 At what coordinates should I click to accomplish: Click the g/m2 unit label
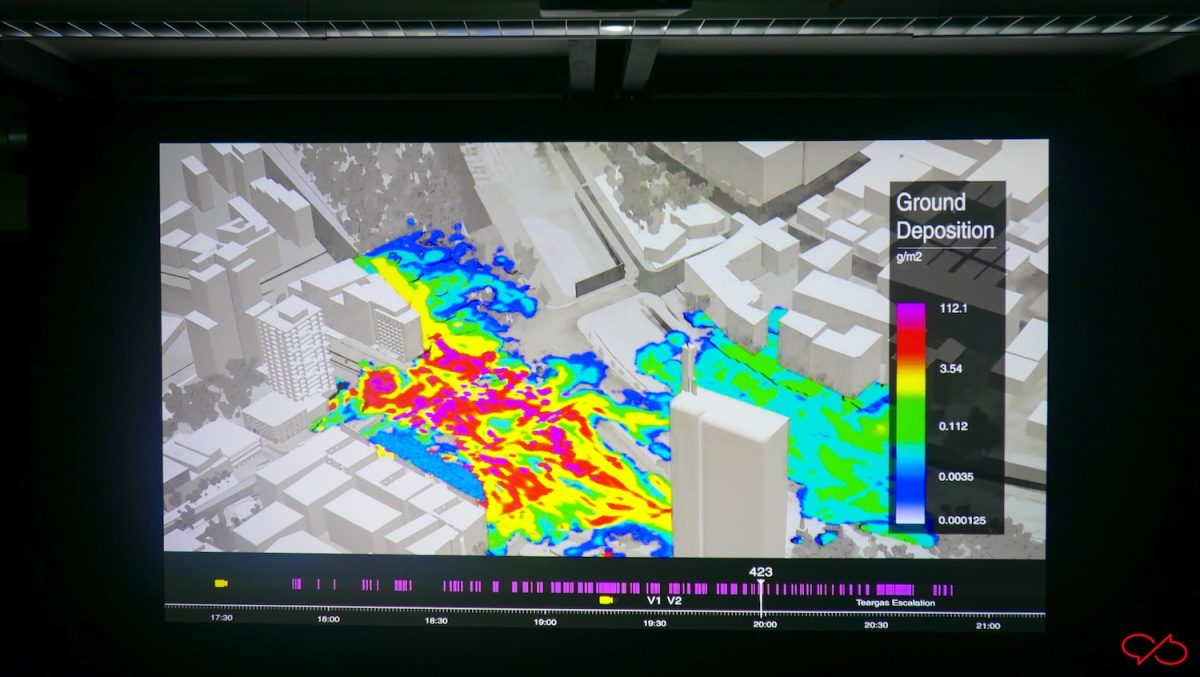click(909, 257)
